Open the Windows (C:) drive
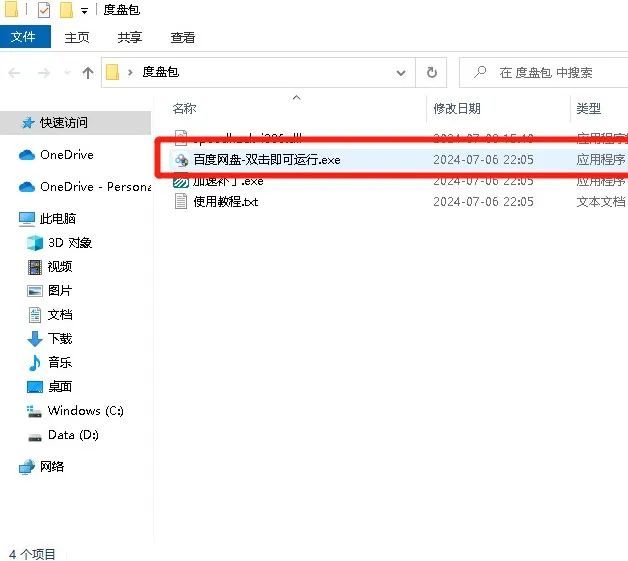The height and width of the screenshot is (561, 628). (86, 411)
